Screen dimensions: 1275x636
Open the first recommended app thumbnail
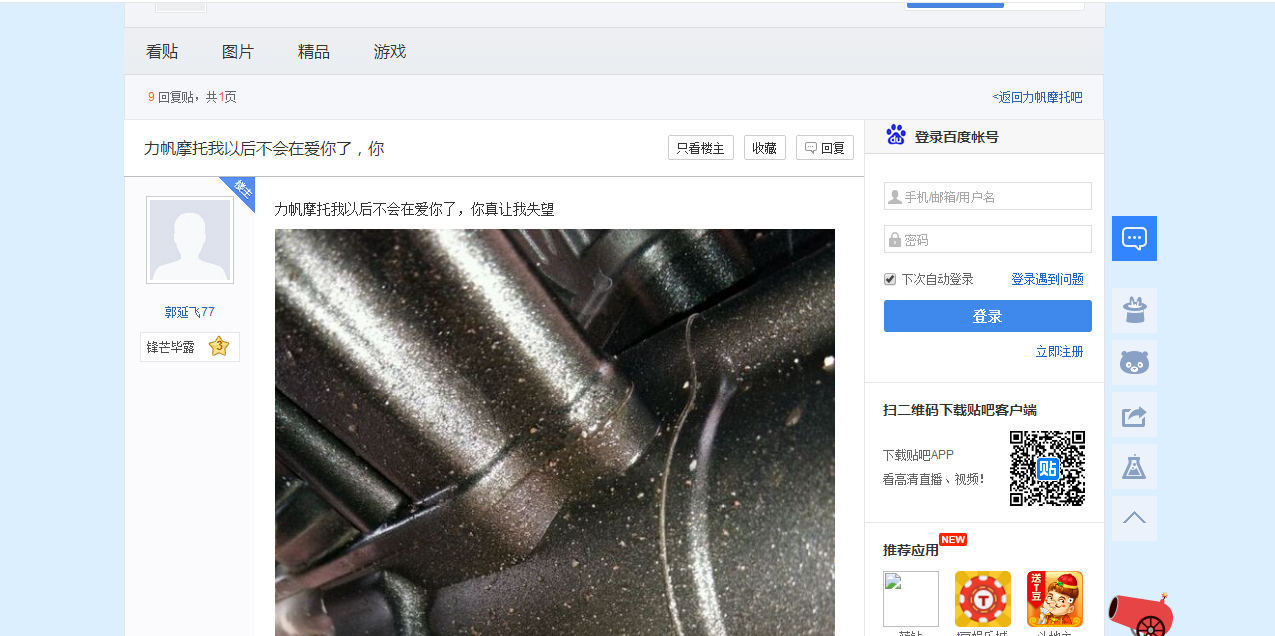pos(911,599)
